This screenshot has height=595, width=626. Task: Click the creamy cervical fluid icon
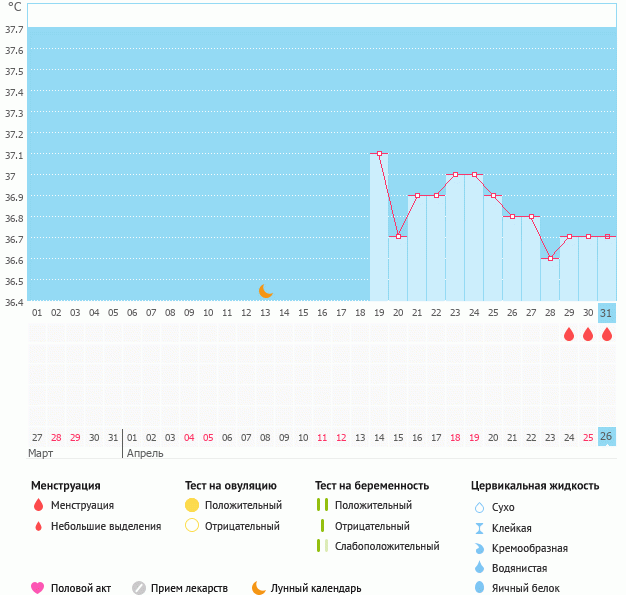pos(479,548)
